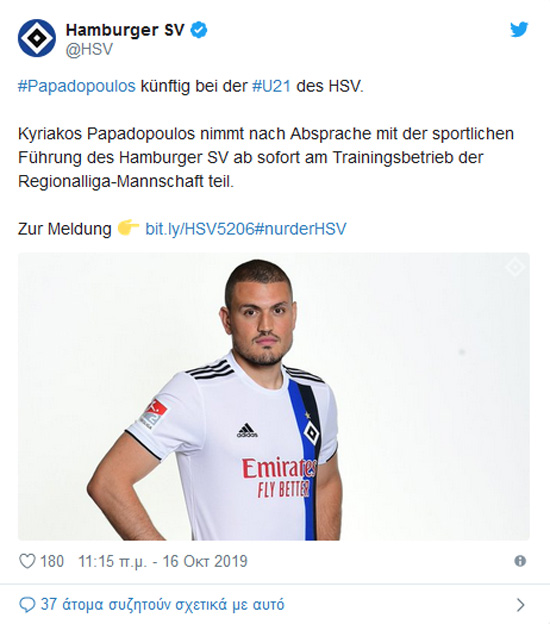The image size is (550, 624).
Task: Click the speech bubble reply icon
Action: 27,605
